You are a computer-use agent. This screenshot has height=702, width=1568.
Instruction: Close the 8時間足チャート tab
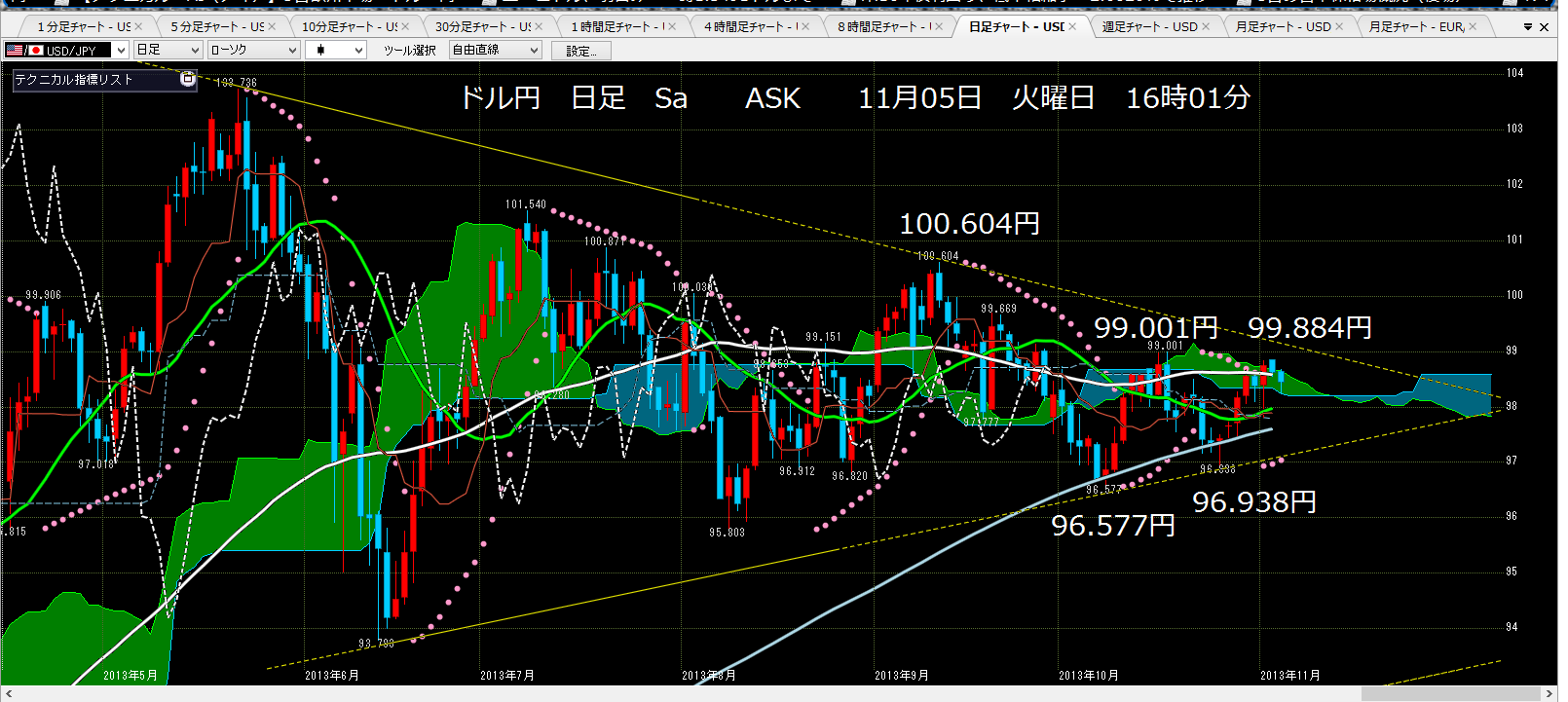939,26
